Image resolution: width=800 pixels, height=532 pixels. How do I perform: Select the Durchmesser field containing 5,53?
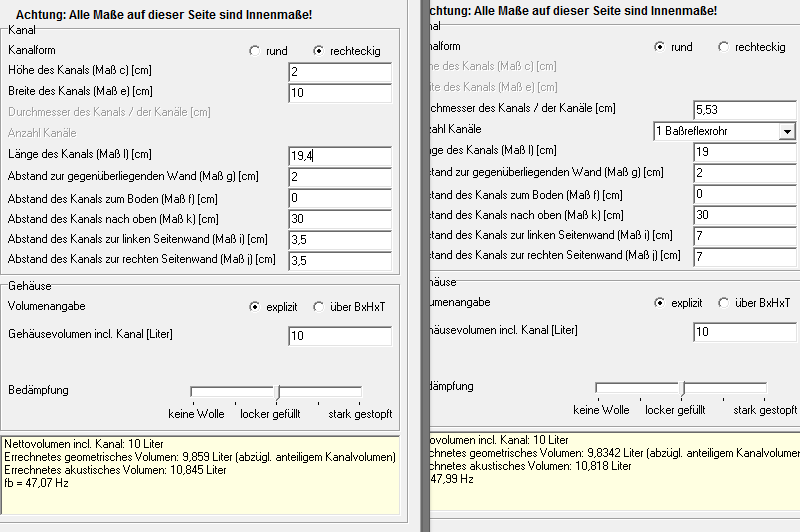744,109
